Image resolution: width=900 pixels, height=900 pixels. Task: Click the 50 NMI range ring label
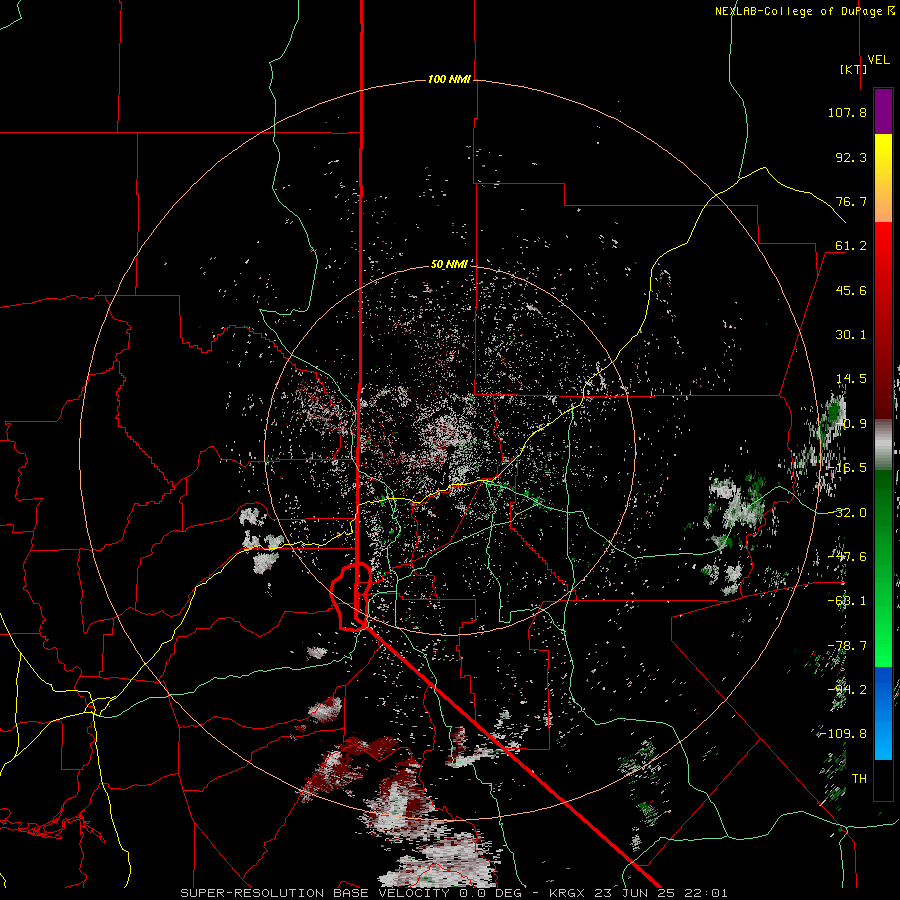click(449, 265)
